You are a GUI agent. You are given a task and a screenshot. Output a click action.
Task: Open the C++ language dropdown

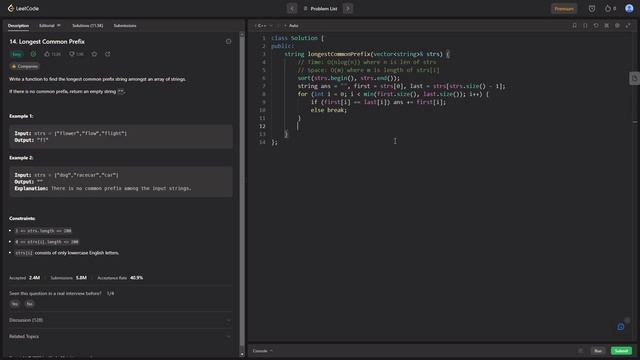click(x=263, y=25)
